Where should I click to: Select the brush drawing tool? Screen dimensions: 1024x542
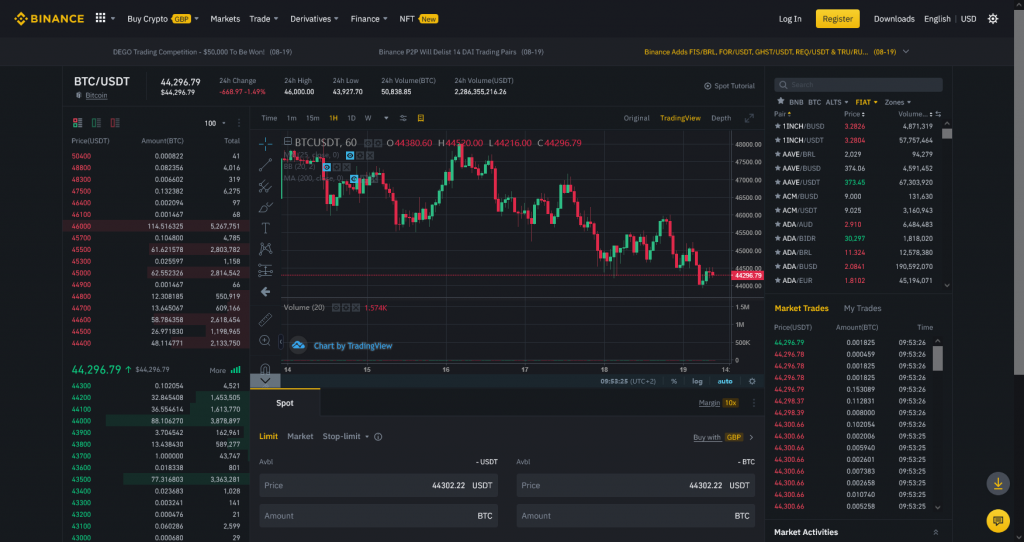pyautogui.click(x=265, y=208)
